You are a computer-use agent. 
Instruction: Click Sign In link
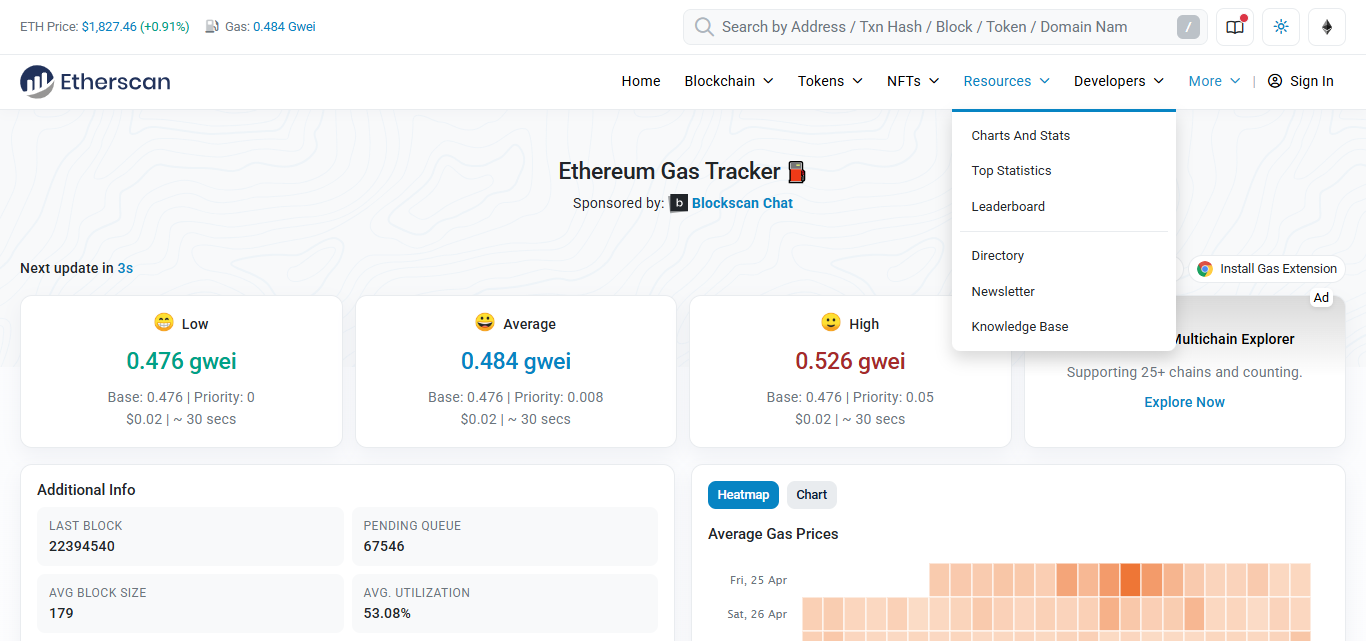coord(1311,81)
